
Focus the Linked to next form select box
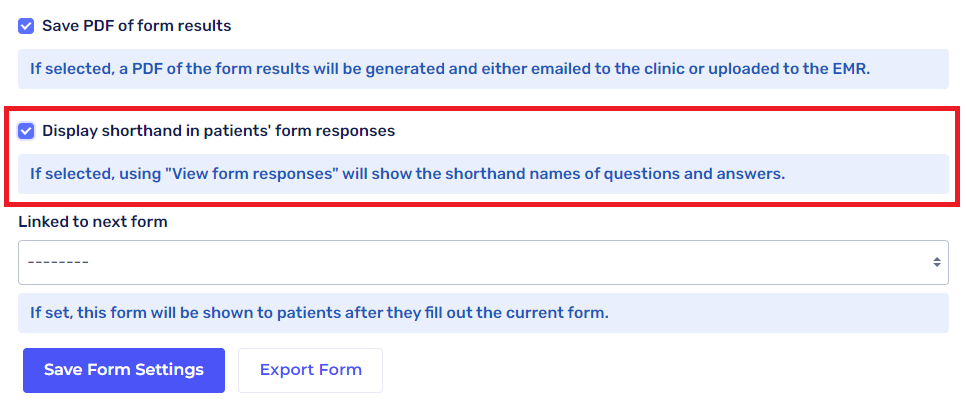[x=483, y=262]
